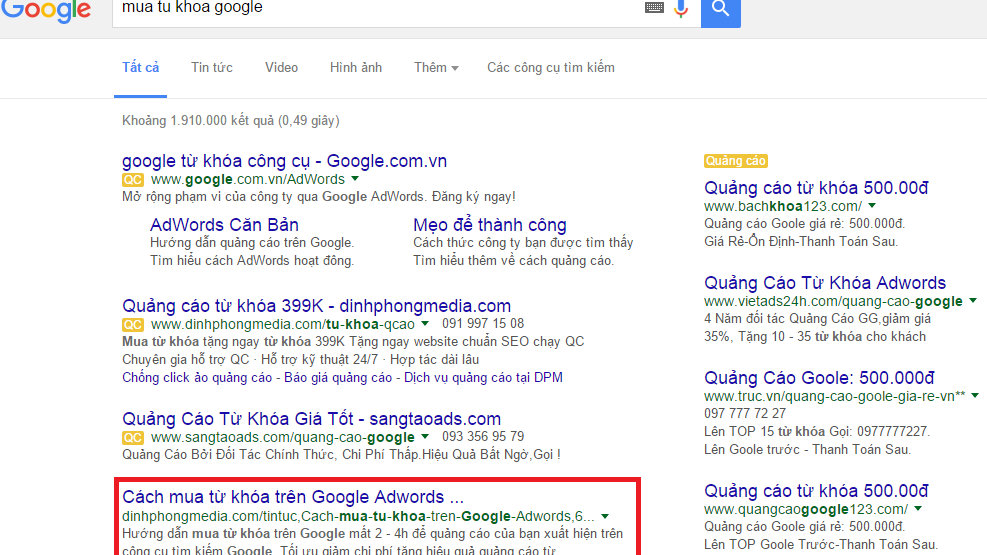Viewport: 987px width, 555px height.
Task: Switch to the 'Tin tức' tab
Action: tap(212, 67)
